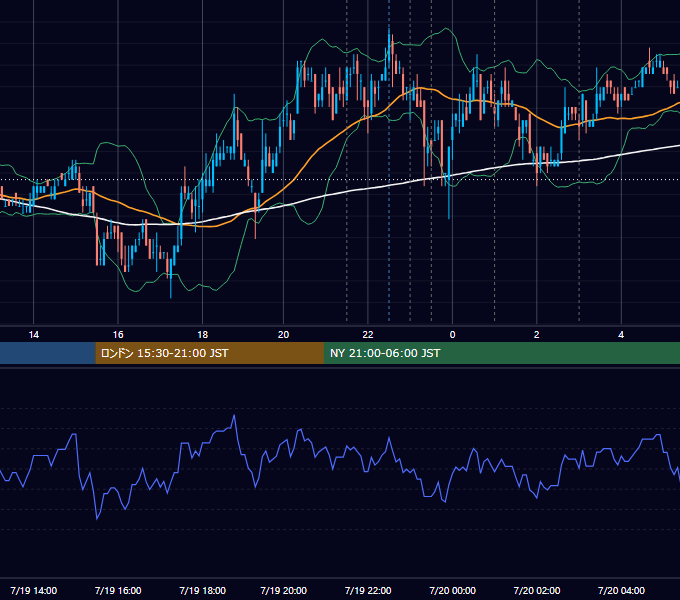680x600 pixels.
Task: Click the 7/20 02:00 timestamp label
Action: point(536,590)
